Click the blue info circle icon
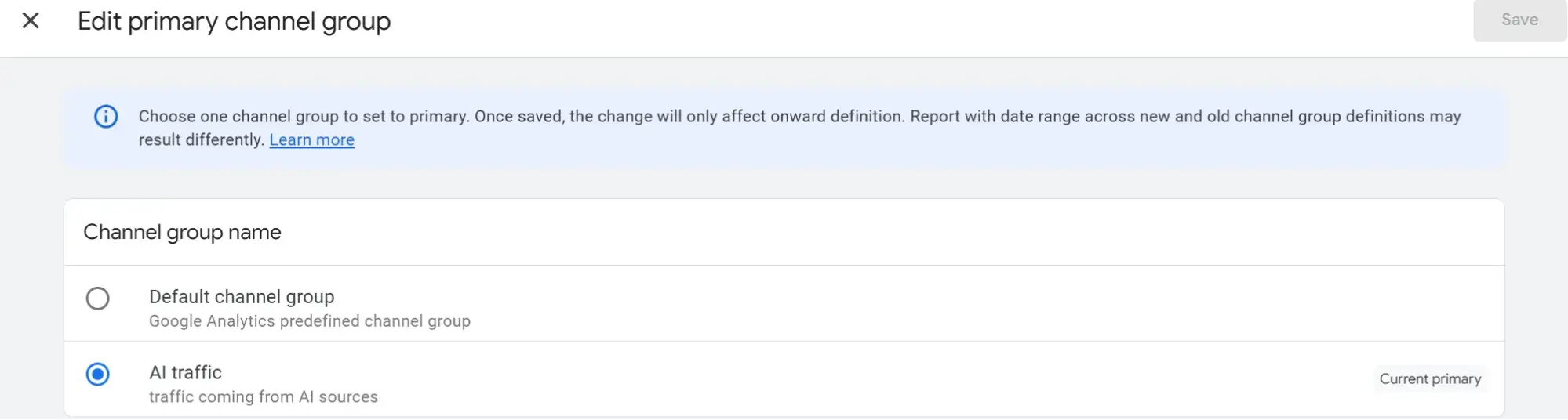Viewport: 1568px width, 420px height. tap(106, 117)
